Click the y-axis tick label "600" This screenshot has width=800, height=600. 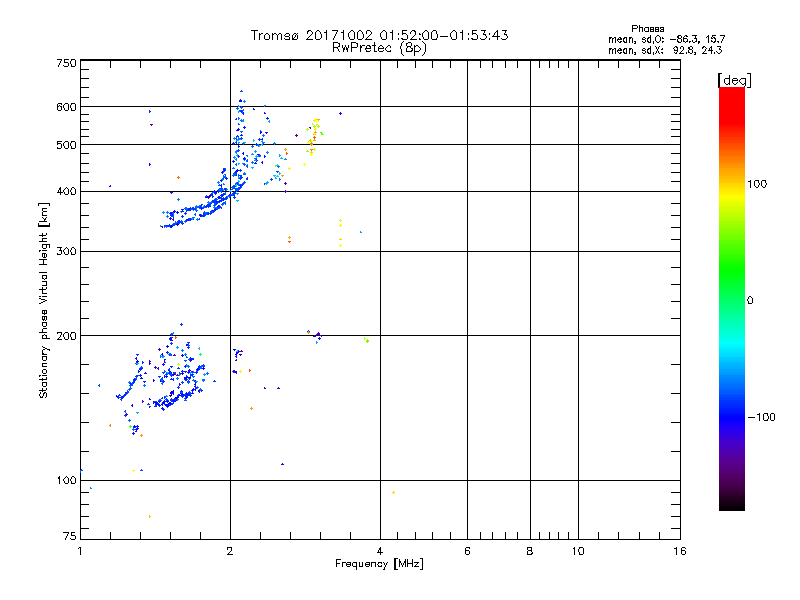point(67,107)
